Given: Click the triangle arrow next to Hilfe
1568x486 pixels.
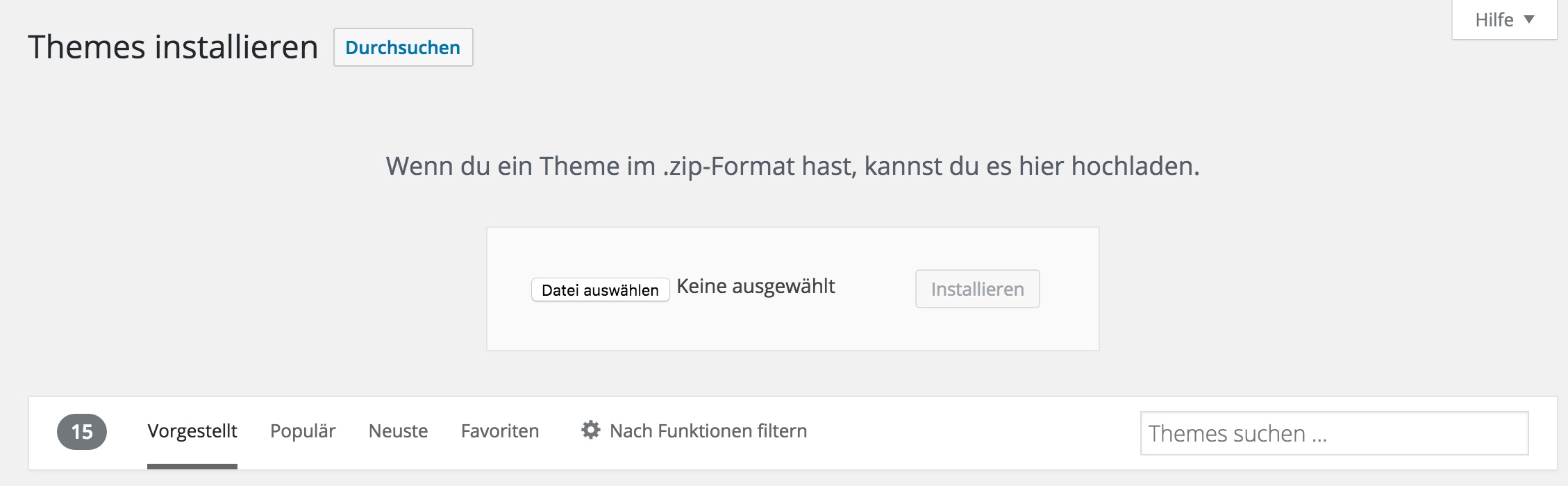Looking at the screenshot, I should (x=1528, y=19).
